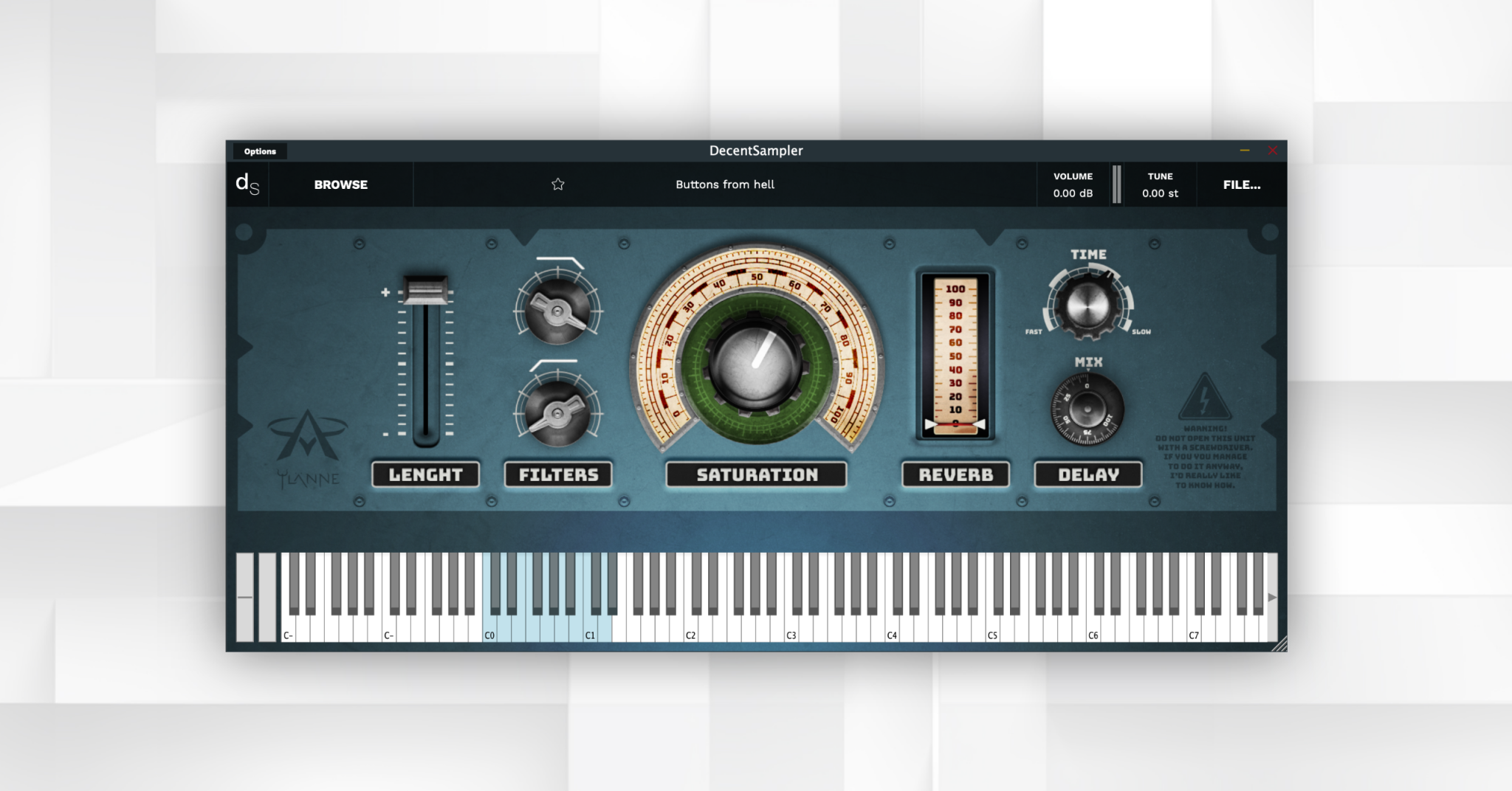Open the Options menu

260,151
